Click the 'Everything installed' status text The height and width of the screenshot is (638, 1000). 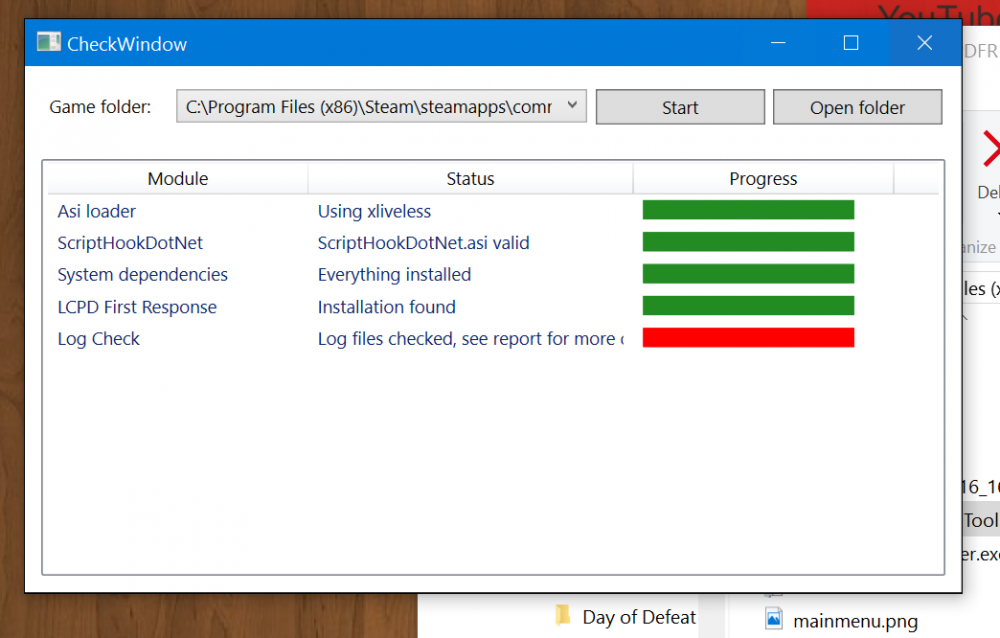[394, 275]
